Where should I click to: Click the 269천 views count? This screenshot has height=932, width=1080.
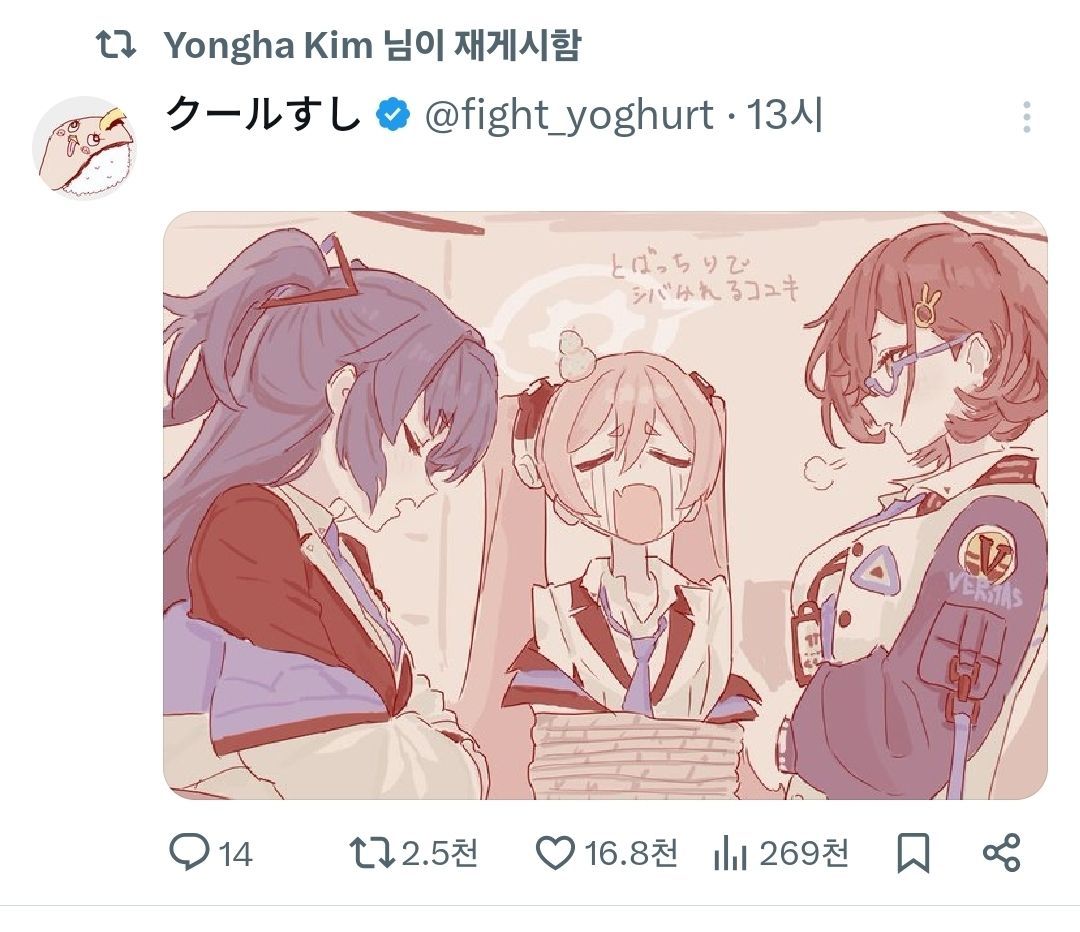click(x=804, y=853)
